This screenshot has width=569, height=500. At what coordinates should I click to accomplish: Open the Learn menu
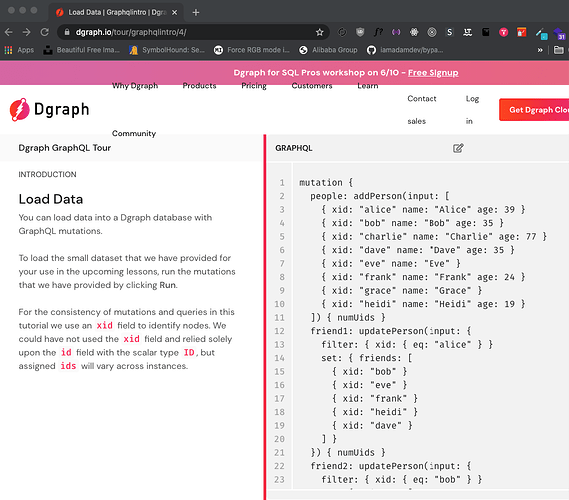[368, 86]
